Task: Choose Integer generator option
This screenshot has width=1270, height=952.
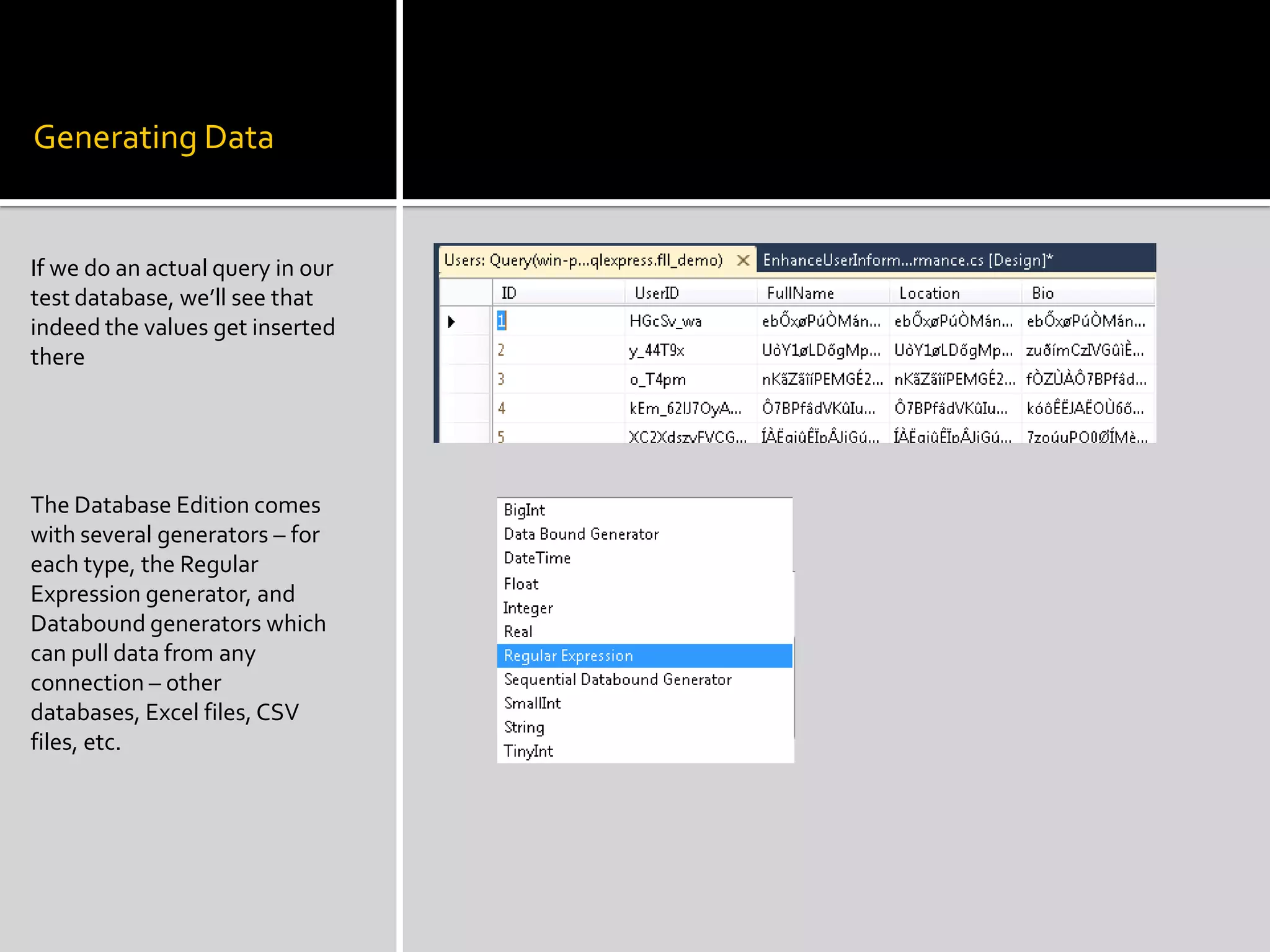Action: coord(645,608)
